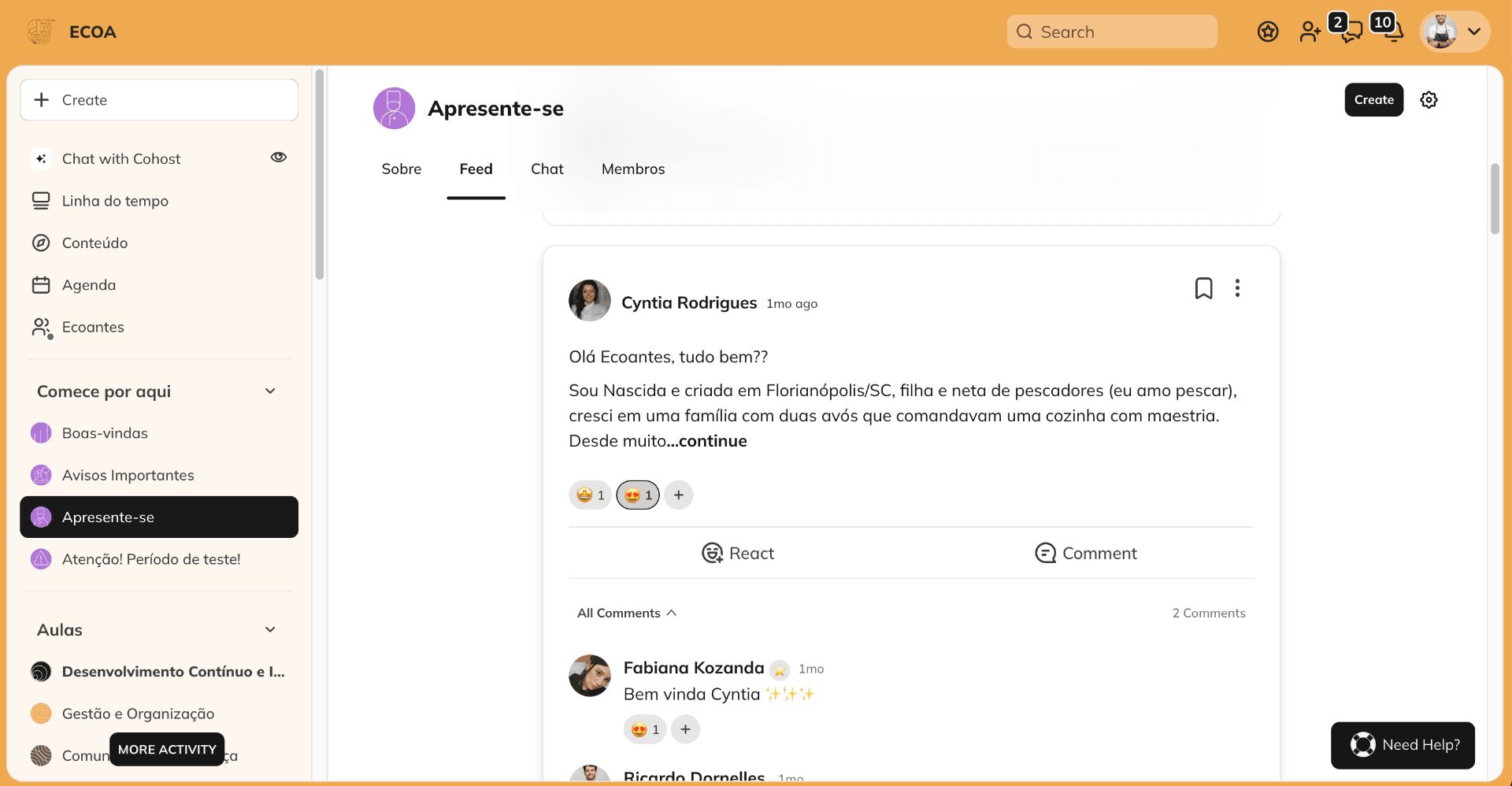
Task: Open Chat with Cohost
Action: pos(121,159)
